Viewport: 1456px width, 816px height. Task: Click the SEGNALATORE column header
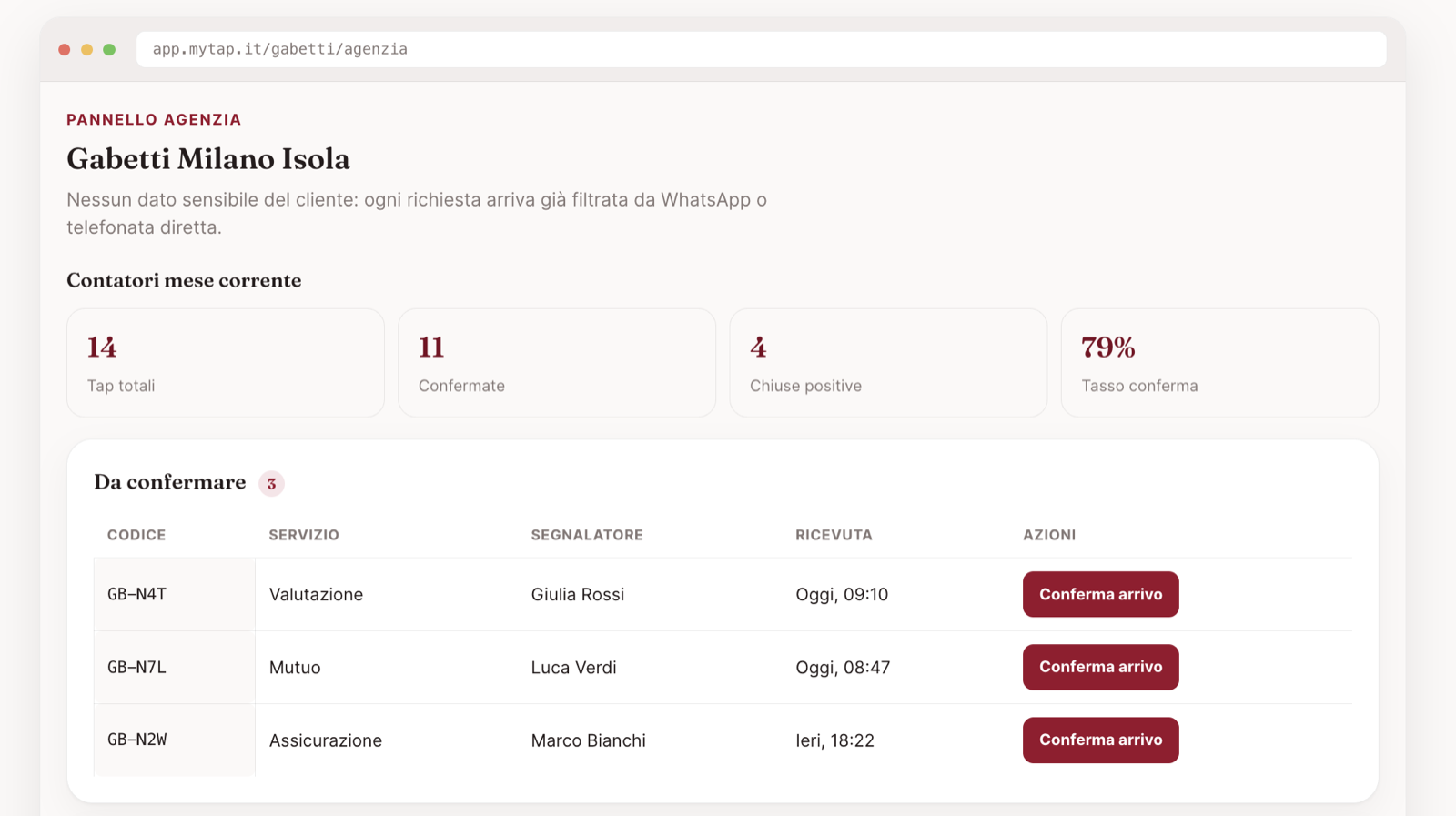587,535
